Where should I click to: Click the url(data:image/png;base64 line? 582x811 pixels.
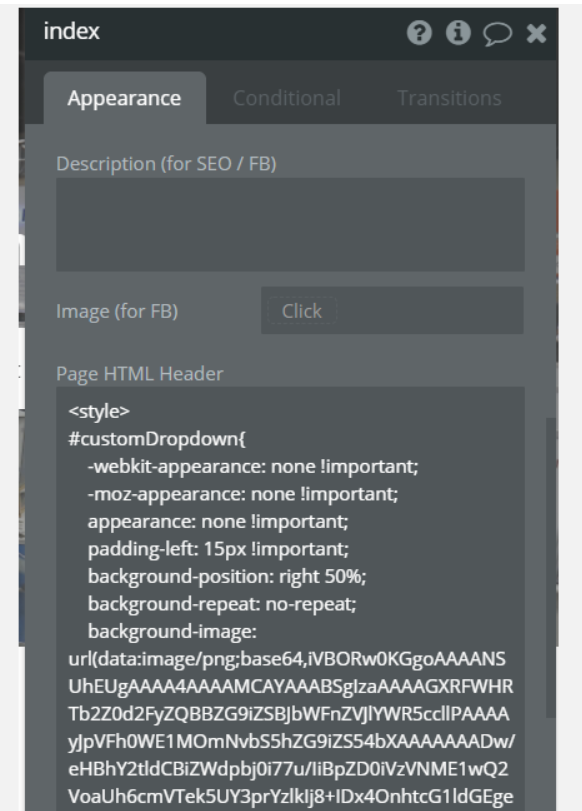pyautogui.click(x=287, y=659)
